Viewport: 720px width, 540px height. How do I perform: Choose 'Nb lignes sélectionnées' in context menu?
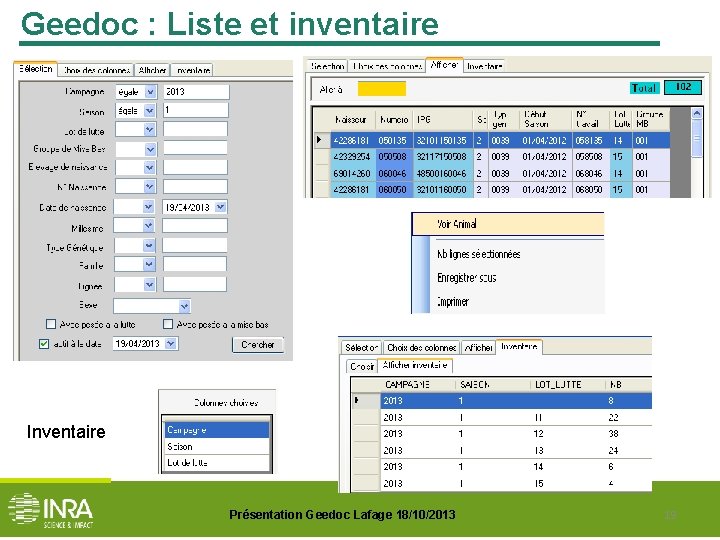(x=478, y=254)
